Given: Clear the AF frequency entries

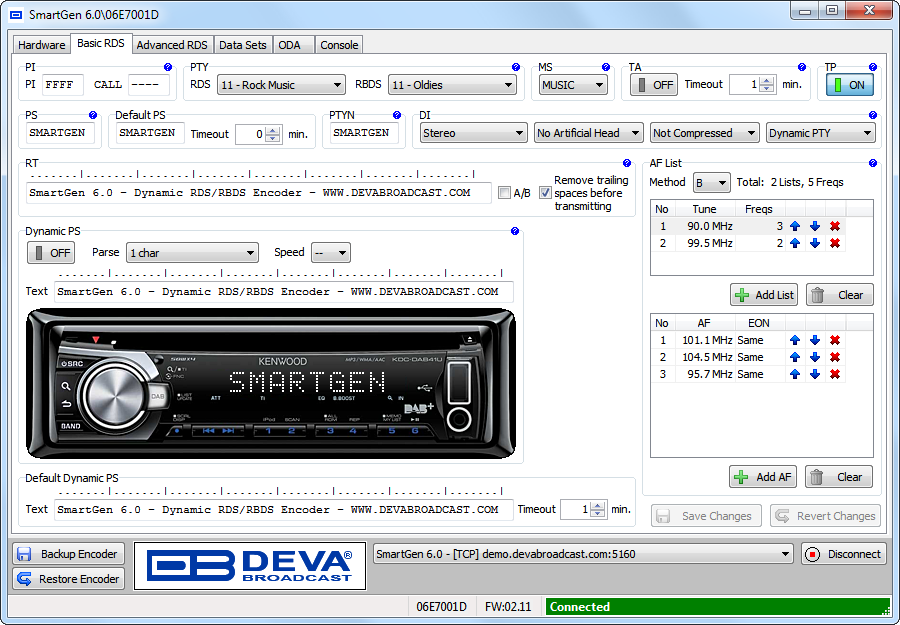Looking at the screenshot, I should (839, 477).
